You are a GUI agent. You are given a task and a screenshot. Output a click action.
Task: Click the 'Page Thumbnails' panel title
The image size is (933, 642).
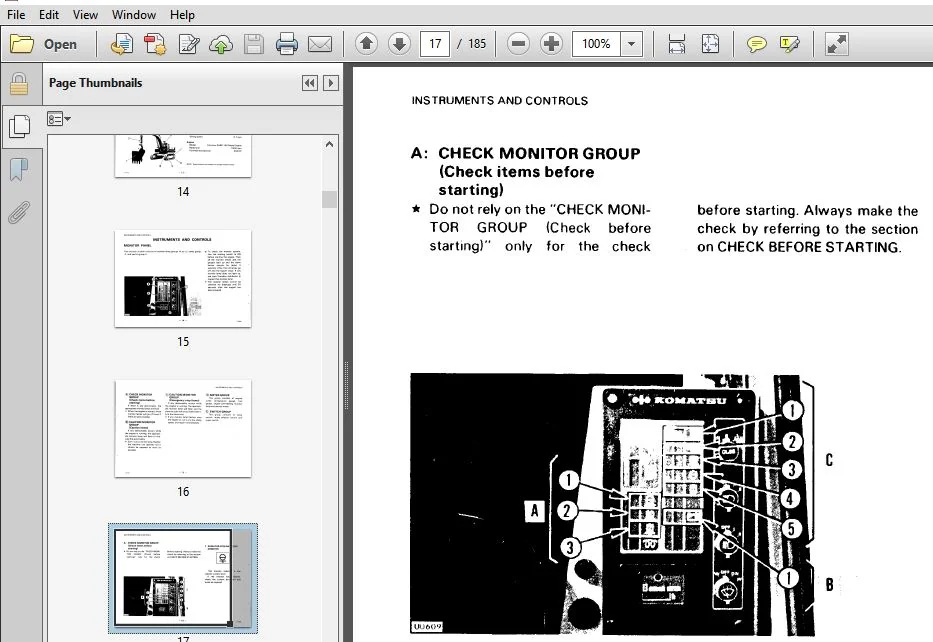click(x=95, y=83)
